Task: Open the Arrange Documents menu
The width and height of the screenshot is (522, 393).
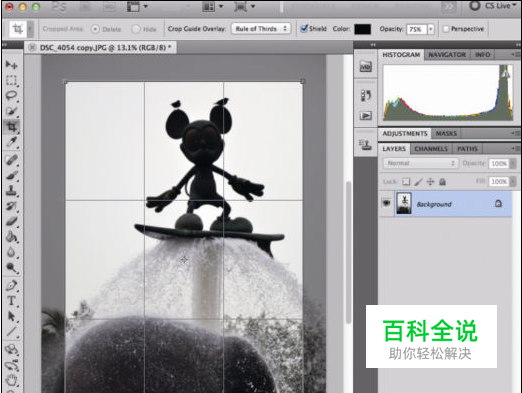Action: 213,6
